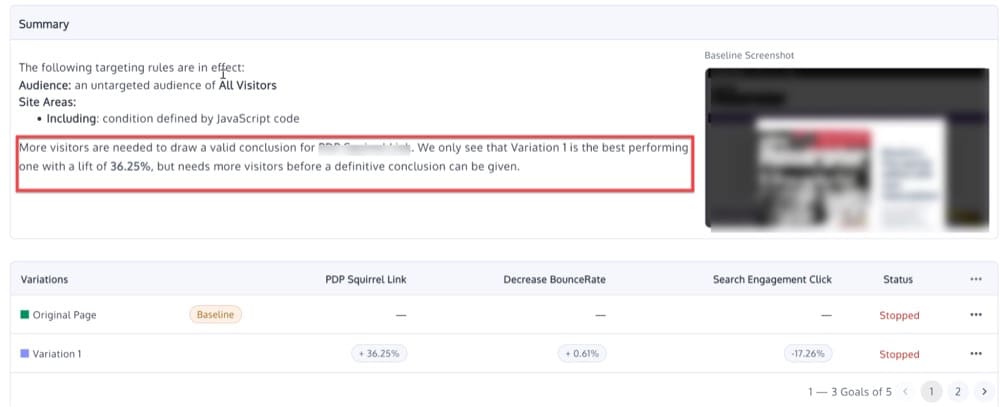1000x407 pixels.
Task: Click the Variation 1 row name
Action: click(57, 354)
